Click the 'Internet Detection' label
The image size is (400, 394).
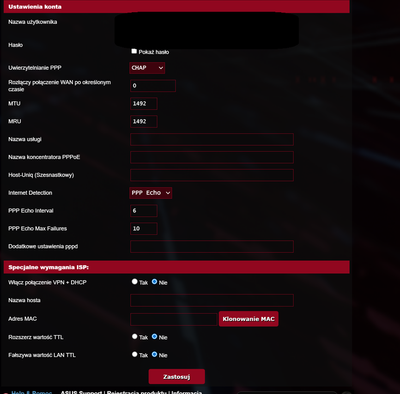[x=30, y=193]
